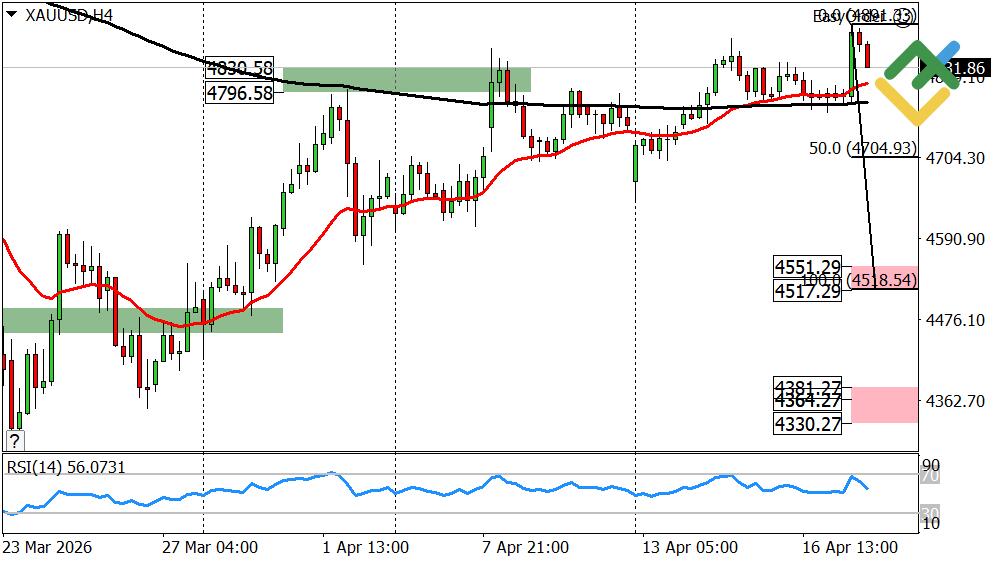Select the 4796.58 price label
The image size is (1000, 562).
pyautogui.click(x=239, y=93)
